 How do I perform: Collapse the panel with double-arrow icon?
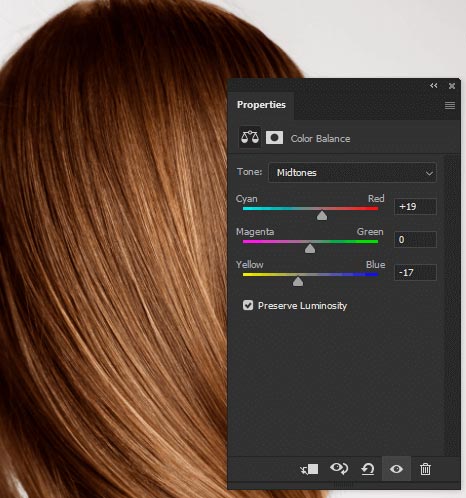434,86
